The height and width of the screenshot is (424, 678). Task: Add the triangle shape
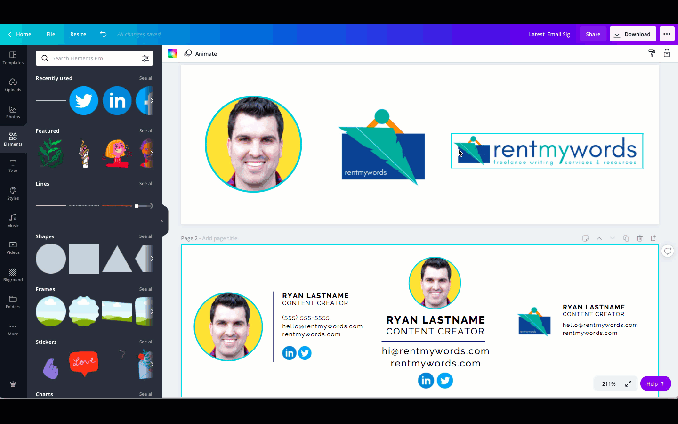tap(117, 259)
